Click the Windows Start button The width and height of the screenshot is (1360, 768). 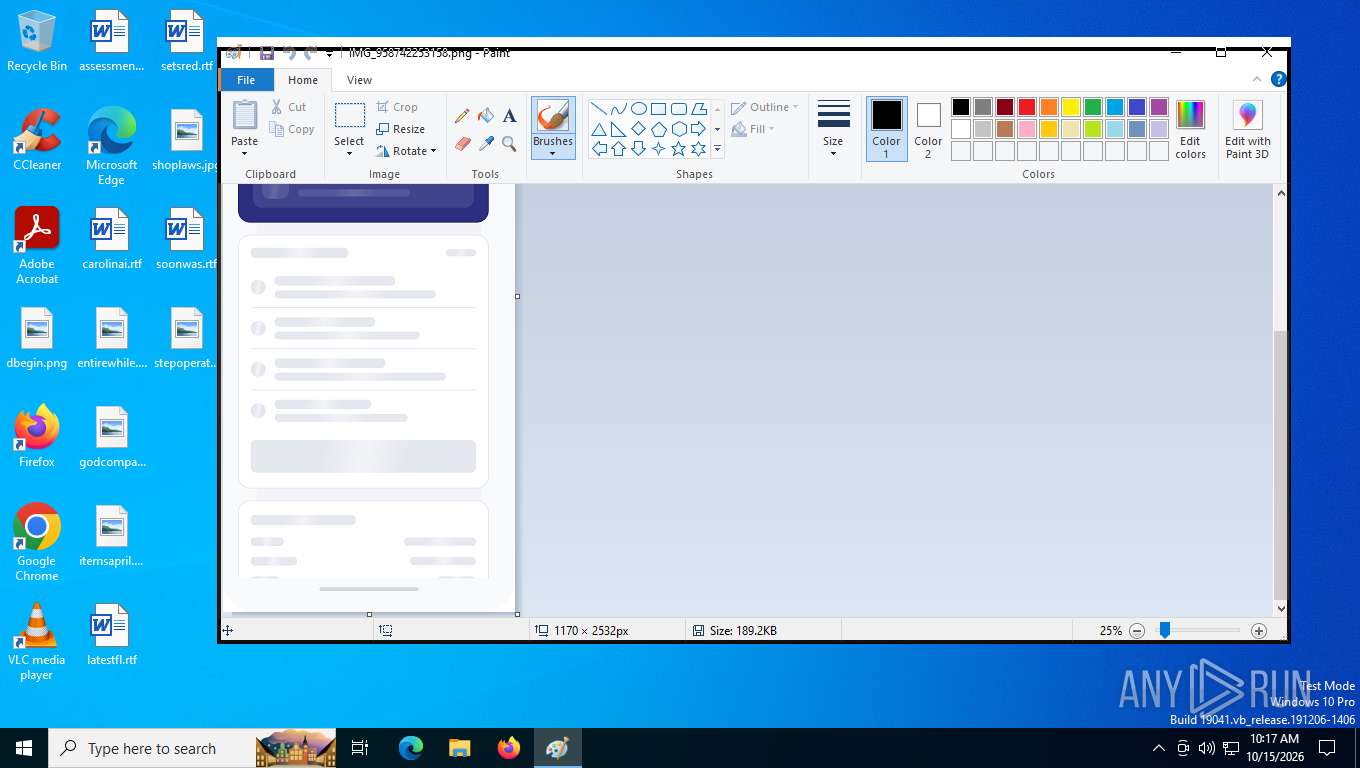point(24,748)
